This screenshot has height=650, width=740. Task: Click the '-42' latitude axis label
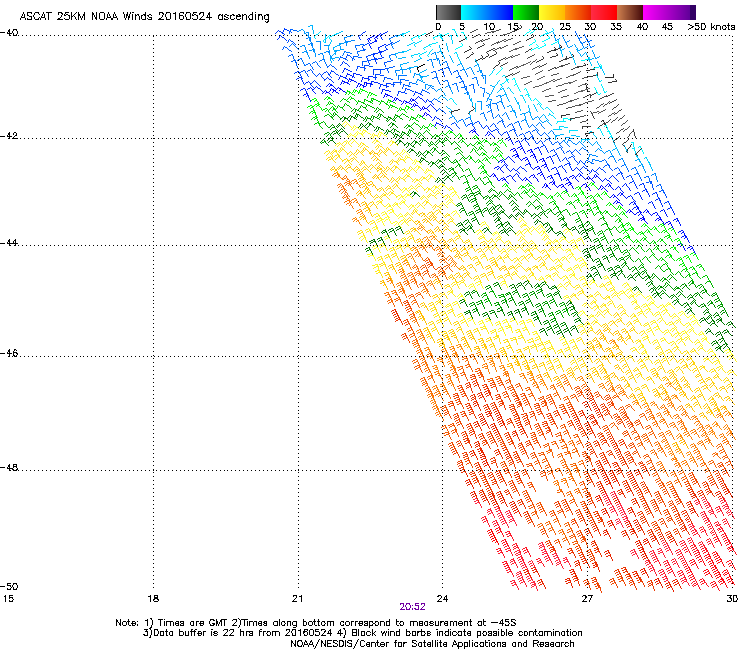click(x=9, y=136)
